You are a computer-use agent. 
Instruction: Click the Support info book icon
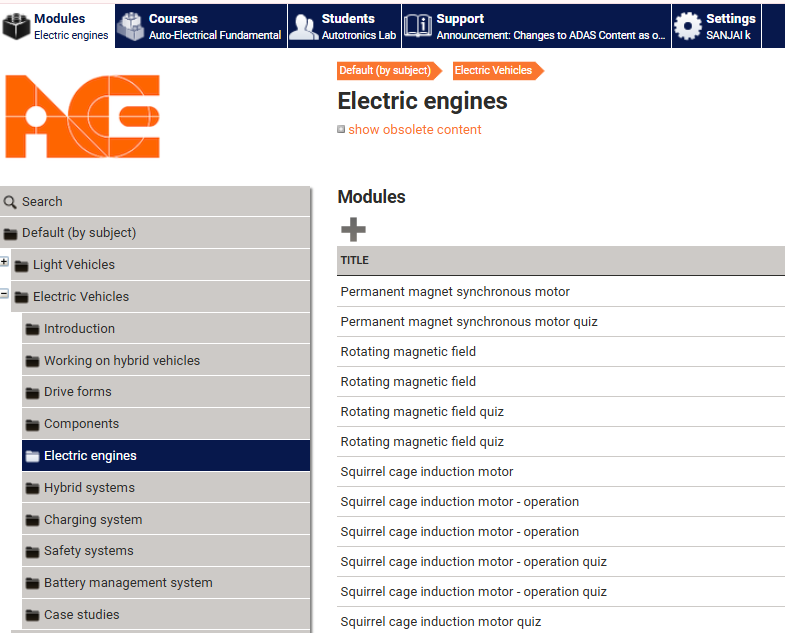click(x=418, y=26)
